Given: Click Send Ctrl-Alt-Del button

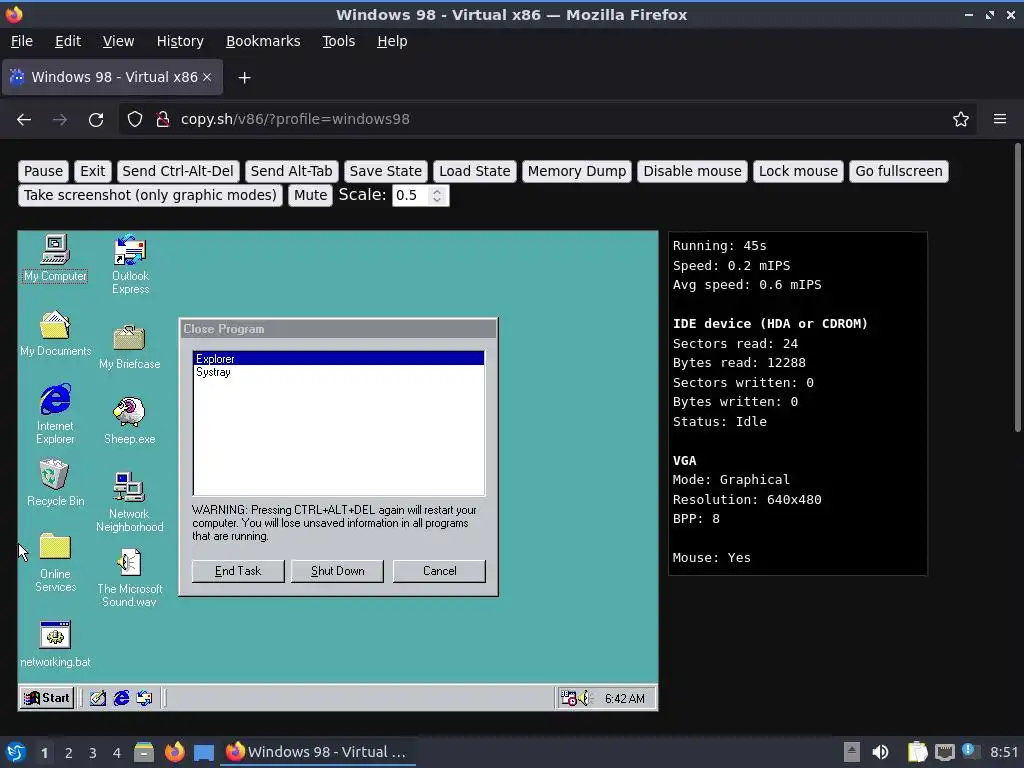Looking at the screenshot, I should tap(178, 171).
